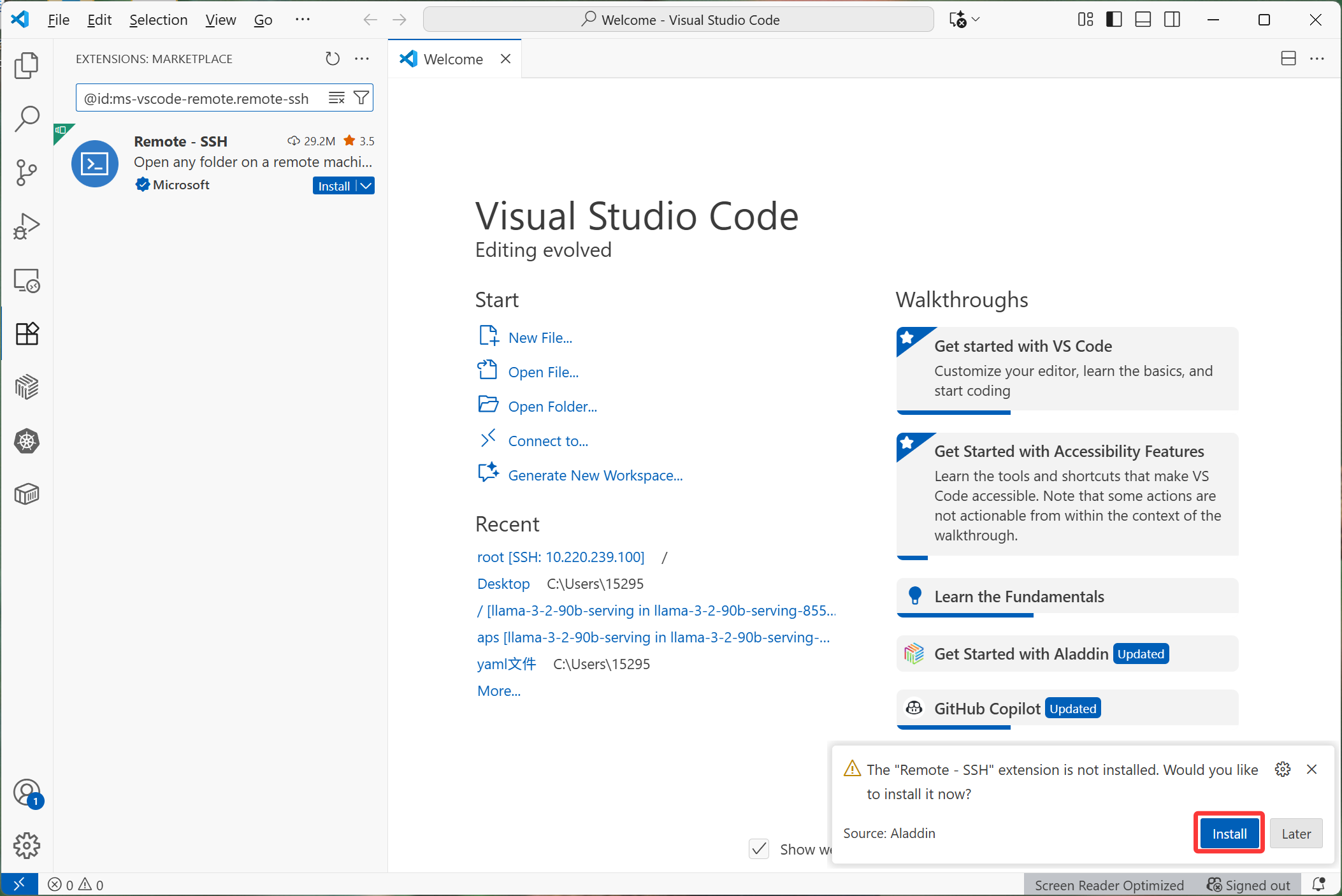Viewport: 1342px width, 896px height.
Task: Open the Kubernetes helm-wheel icon
Action: click(26, 441)
